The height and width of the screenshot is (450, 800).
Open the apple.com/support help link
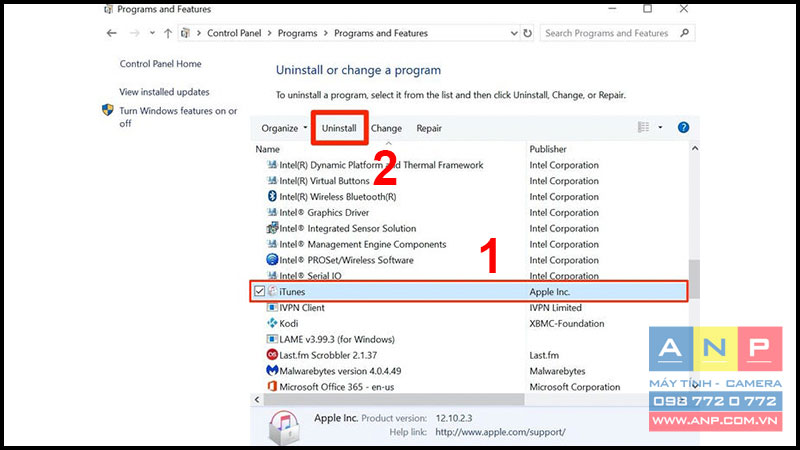click(x=500, y=432)
